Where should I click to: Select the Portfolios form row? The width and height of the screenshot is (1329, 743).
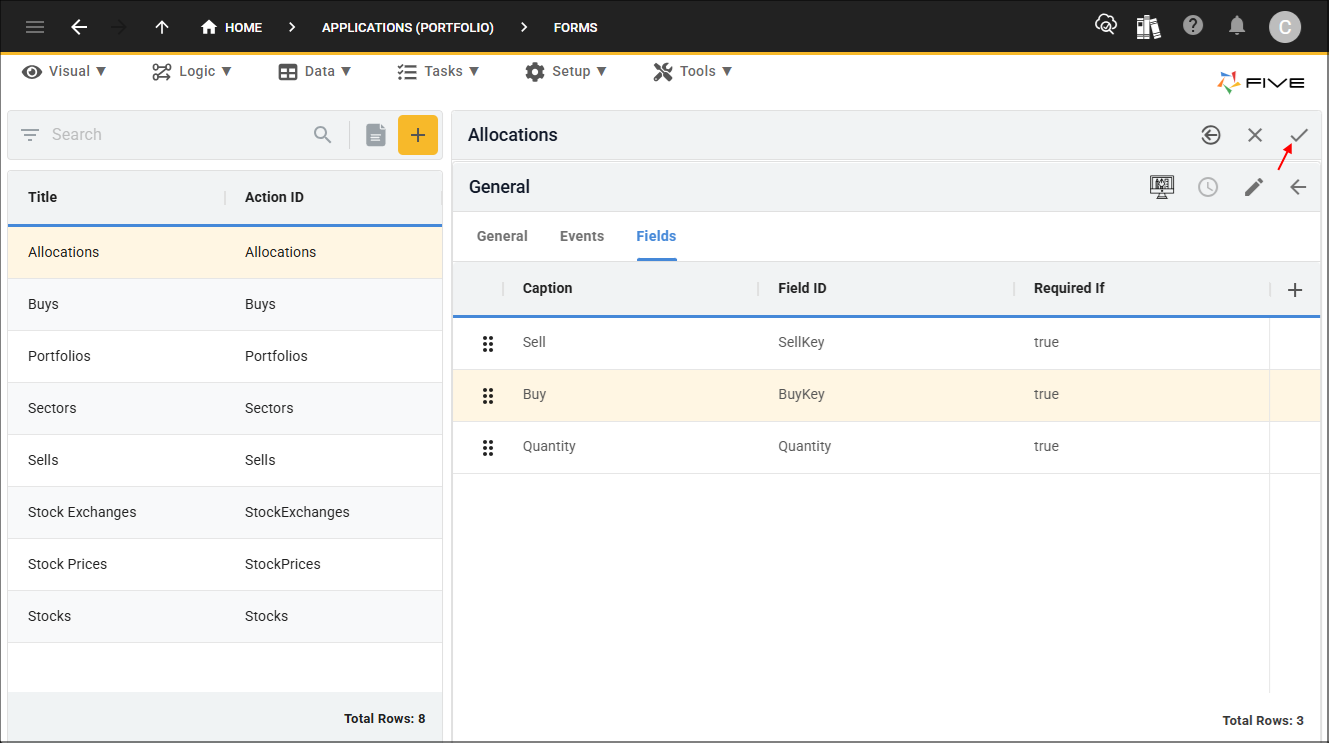click(225, 356)
